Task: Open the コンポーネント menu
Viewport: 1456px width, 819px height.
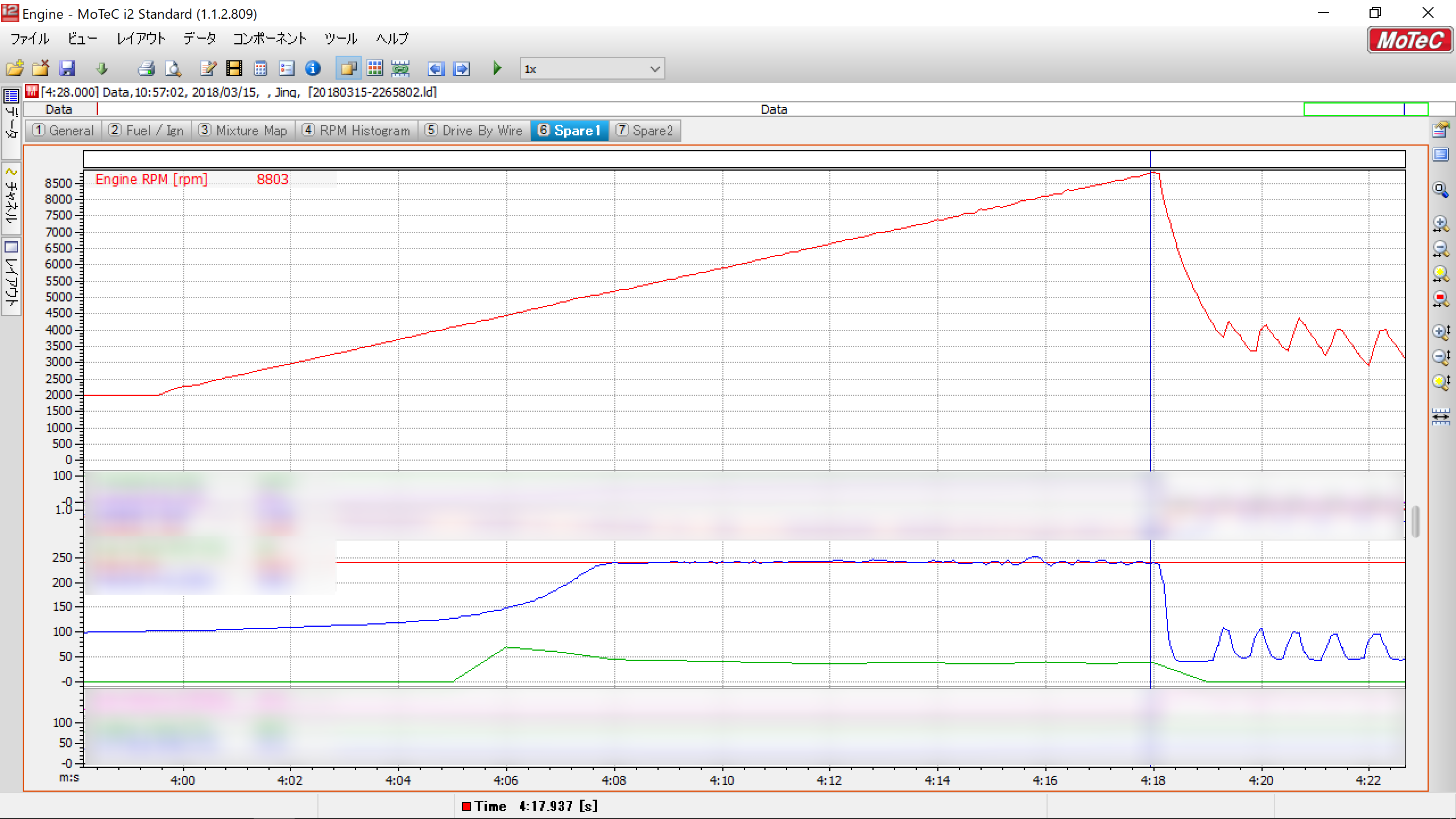Action: coord(270,39)
